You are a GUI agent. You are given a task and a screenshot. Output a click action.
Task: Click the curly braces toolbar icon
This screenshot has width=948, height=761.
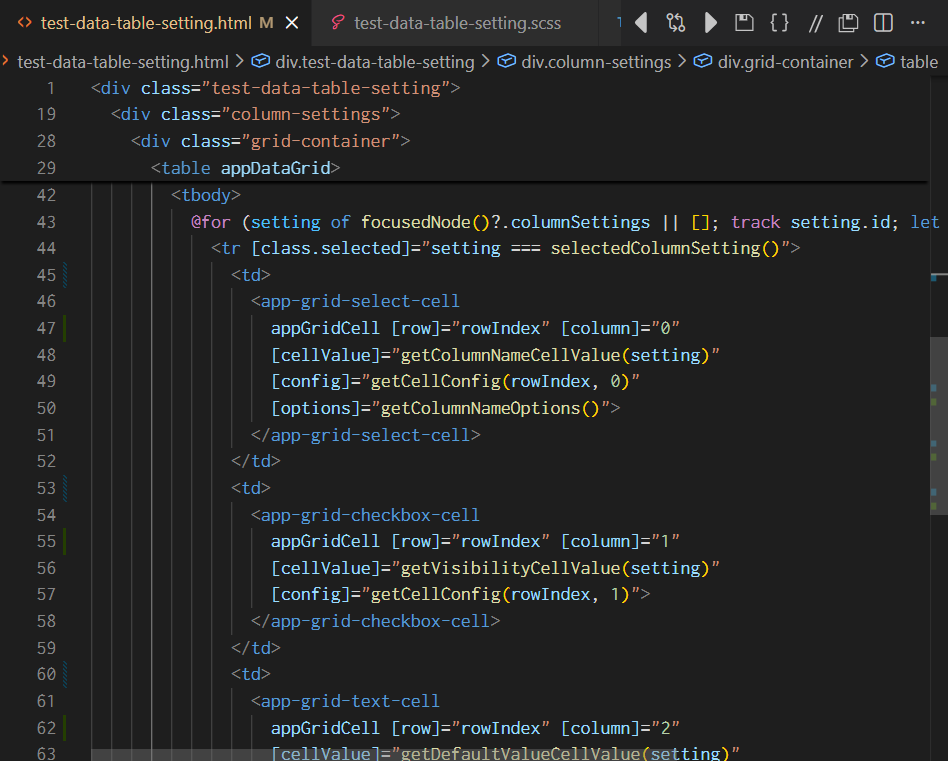[x=779, y=23]
